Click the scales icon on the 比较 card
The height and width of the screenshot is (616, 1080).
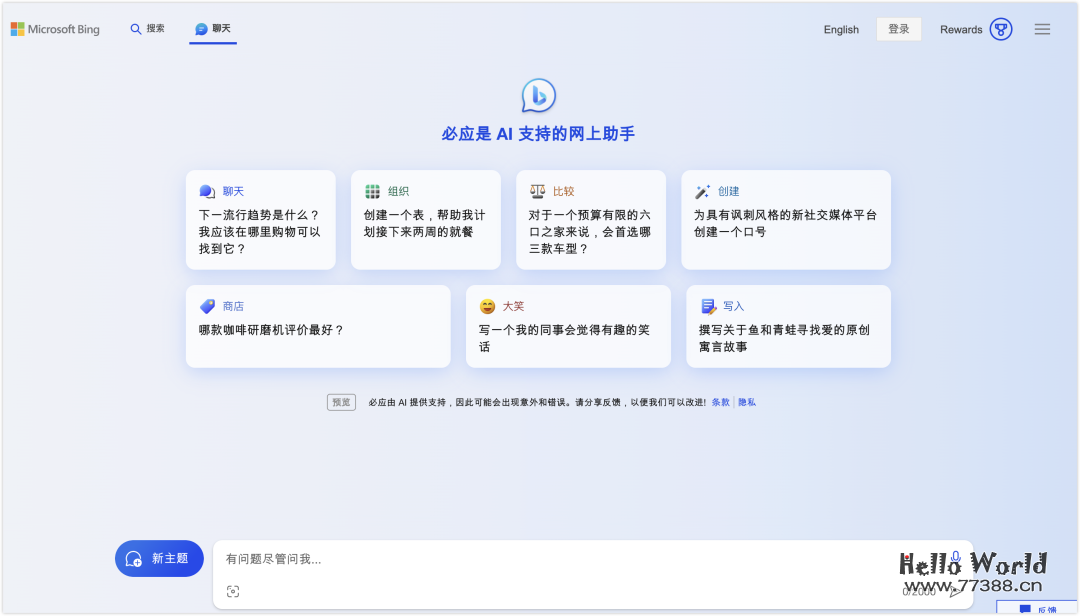(x=536, y=190)
